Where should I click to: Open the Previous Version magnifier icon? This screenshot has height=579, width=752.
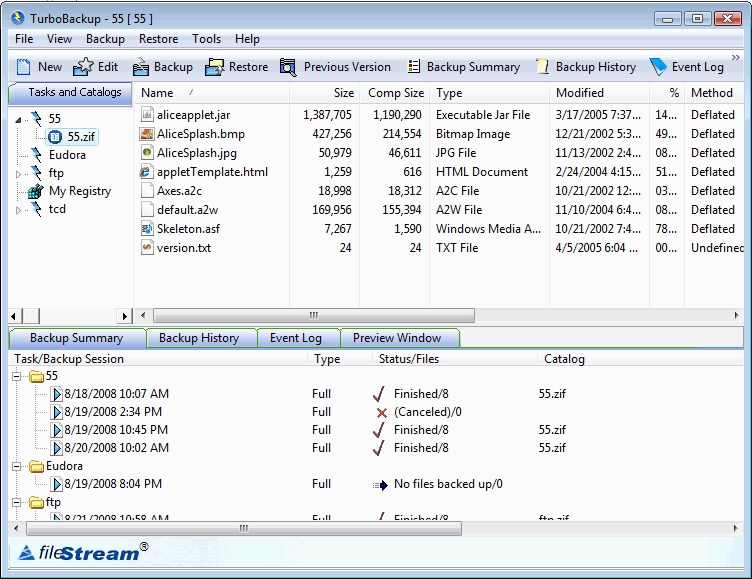(x=288, y=67)
